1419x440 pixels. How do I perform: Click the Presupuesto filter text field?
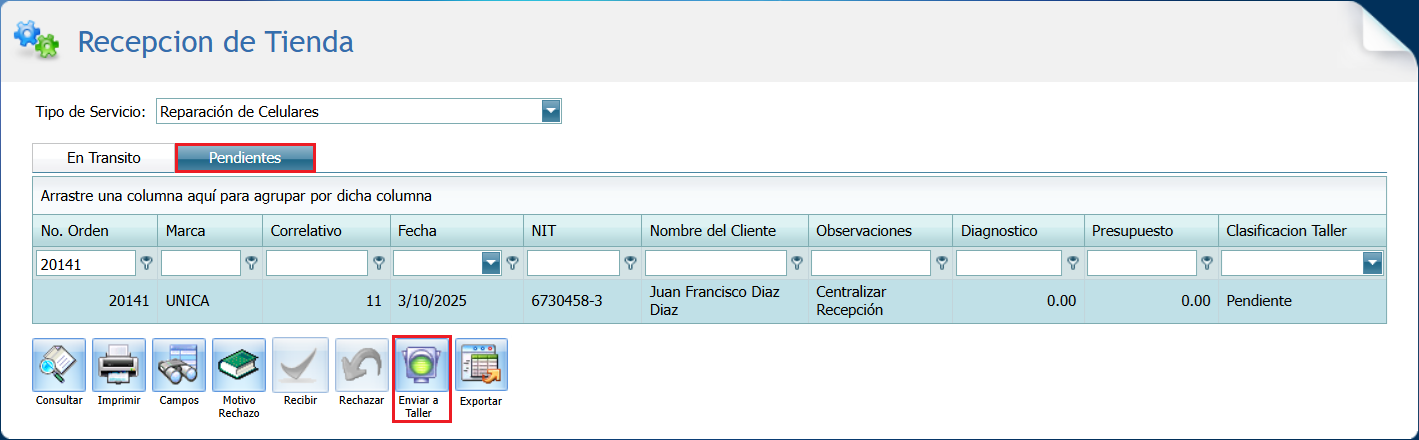1142,263
